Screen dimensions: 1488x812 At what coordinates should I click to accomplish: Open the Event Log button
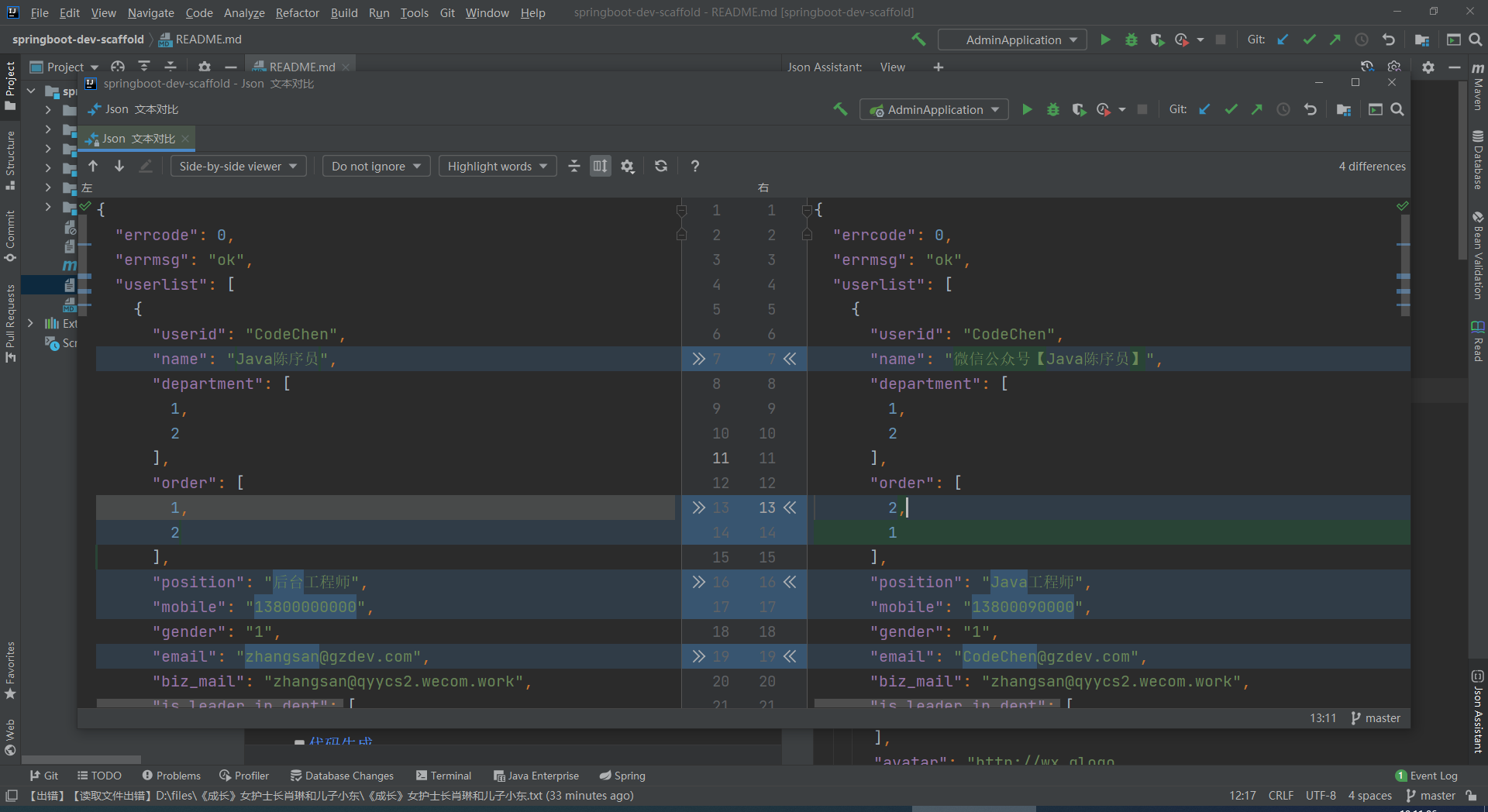click(x=1427, y=776)
